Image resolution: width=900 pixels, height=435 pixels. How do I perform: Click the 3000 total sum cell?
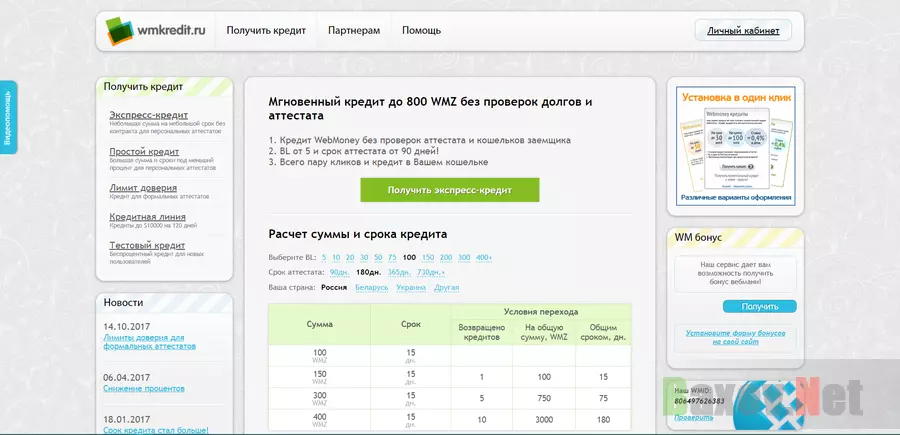pyautogui.click(x=544, y=420)
